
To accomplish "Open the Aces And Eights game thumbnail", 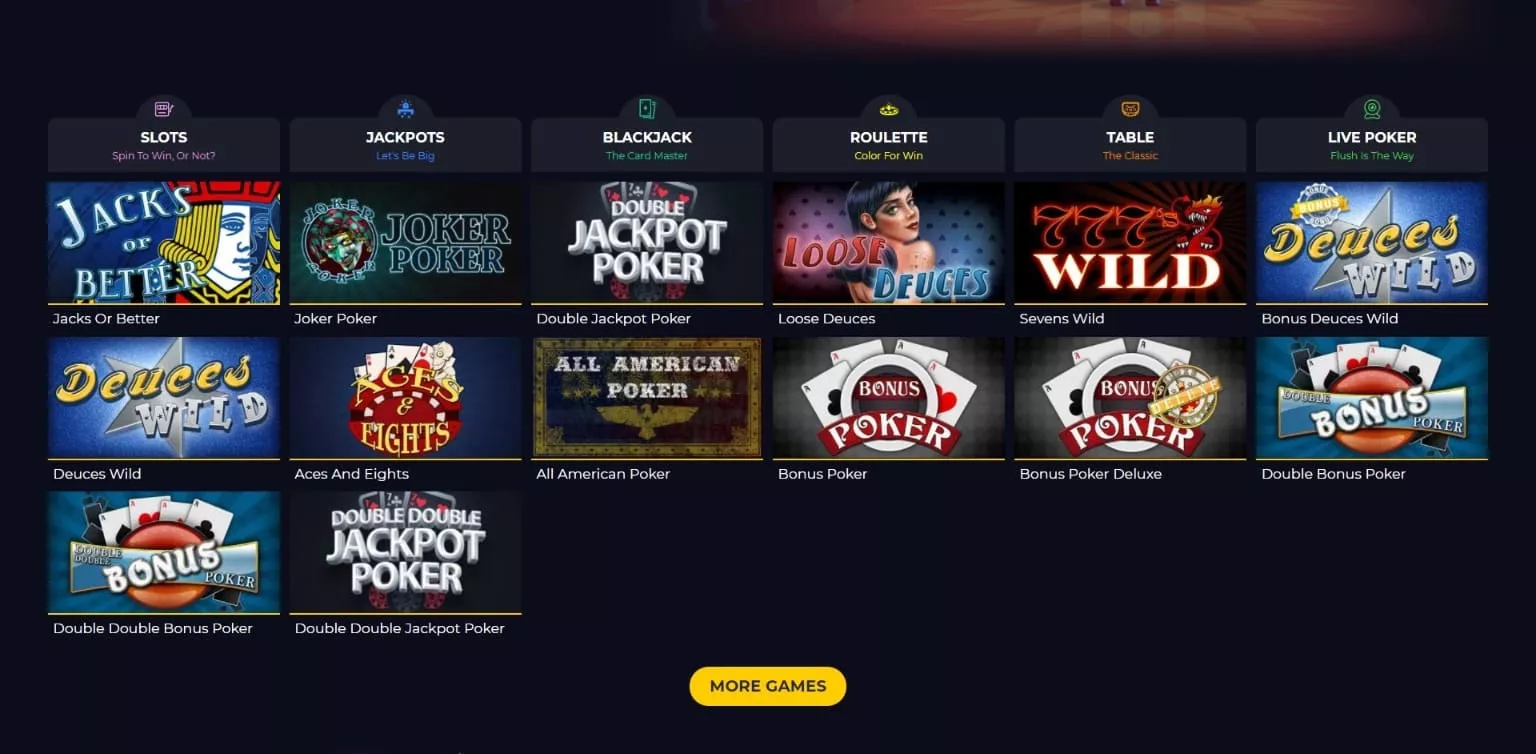I will (x=405, y=397).
